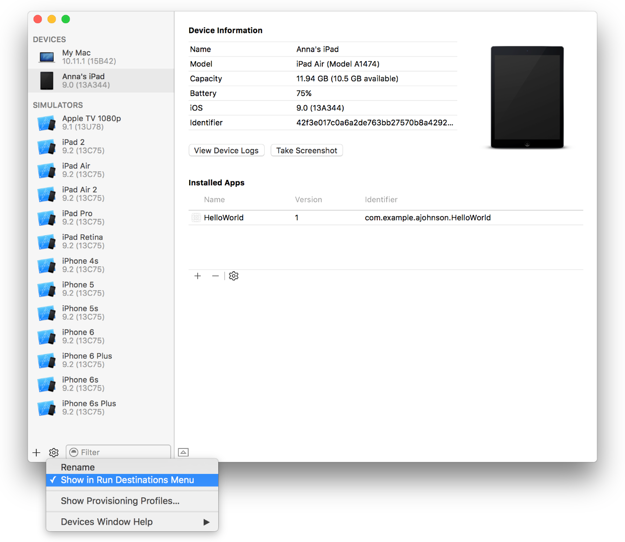This screenshot has height=542, width=625.
Task: Remove installed app with minus button
Action: 215,276
